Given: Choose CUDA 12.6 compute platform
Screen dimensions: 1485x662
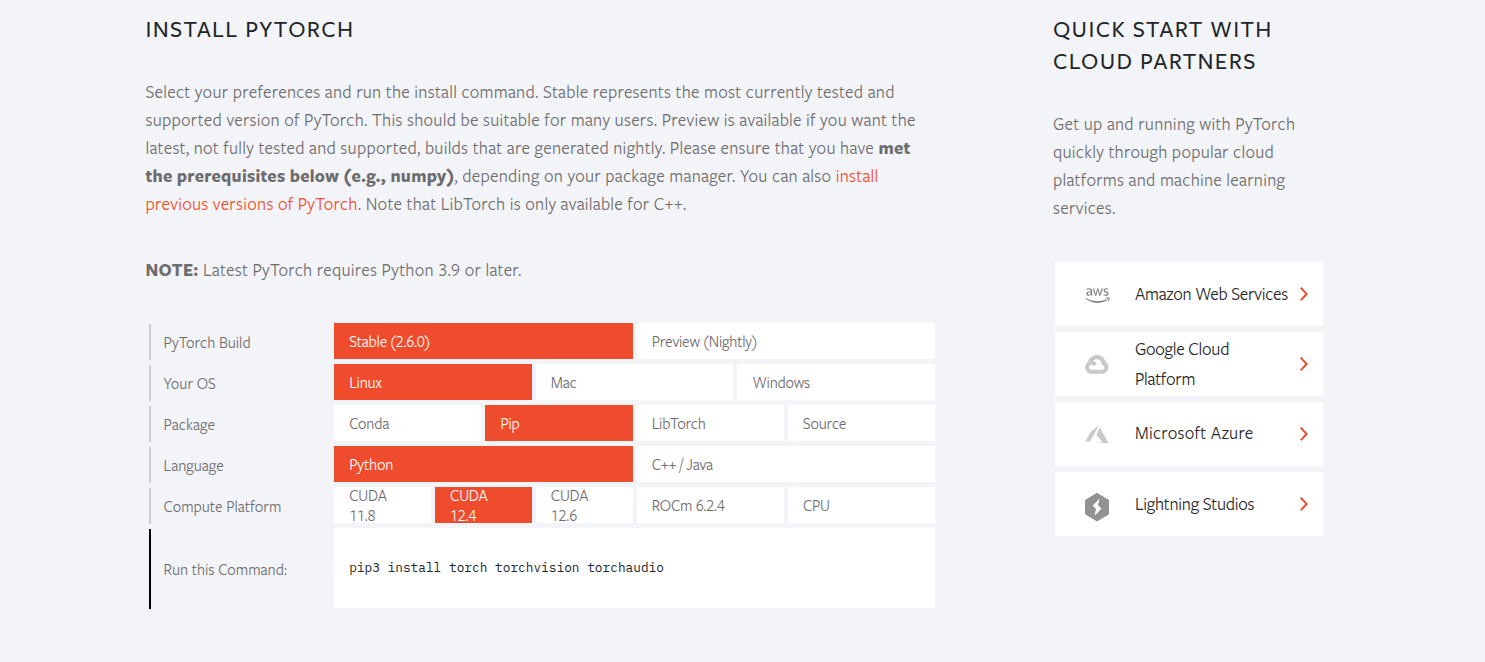Looking at the screenshot, I should pos(583,506).
